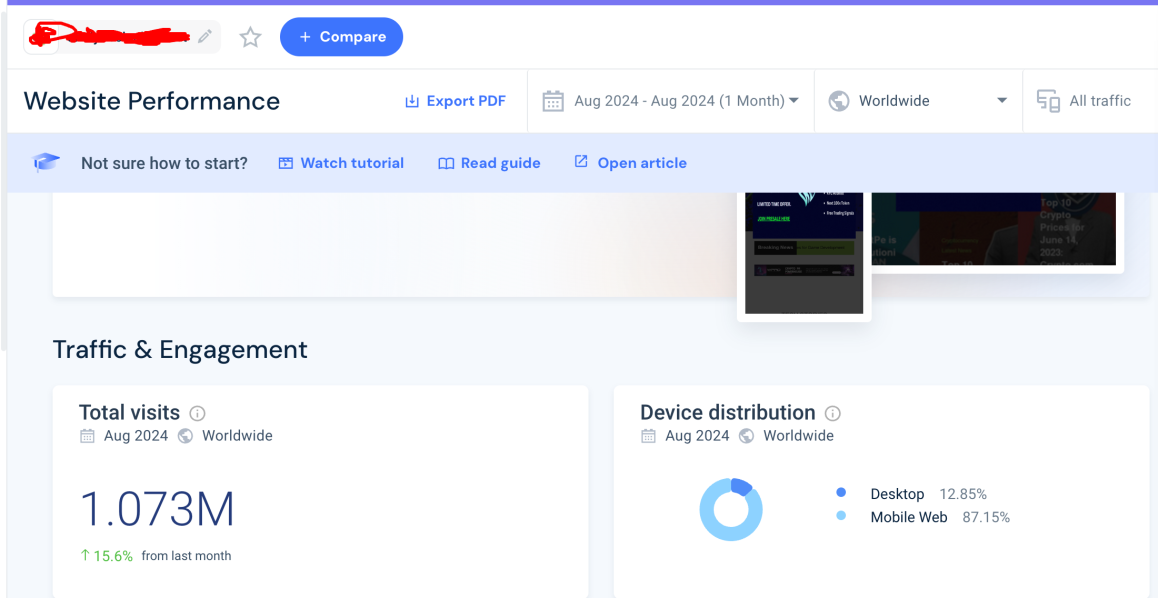Click the devices icon beside All traffic

(x=1048, y=101)
